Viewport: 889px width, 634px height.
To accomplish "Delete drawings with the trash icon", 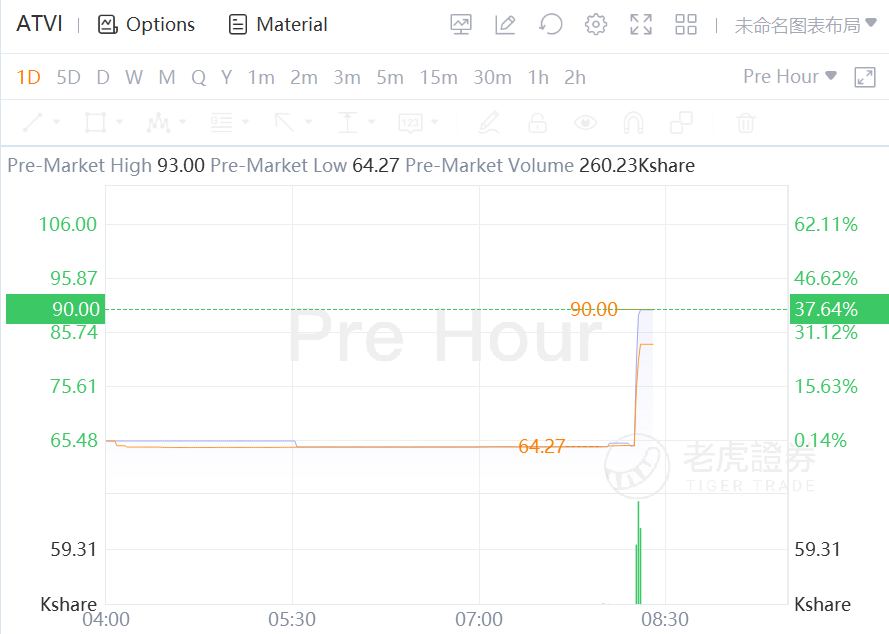I will click(x=745, y=123).
